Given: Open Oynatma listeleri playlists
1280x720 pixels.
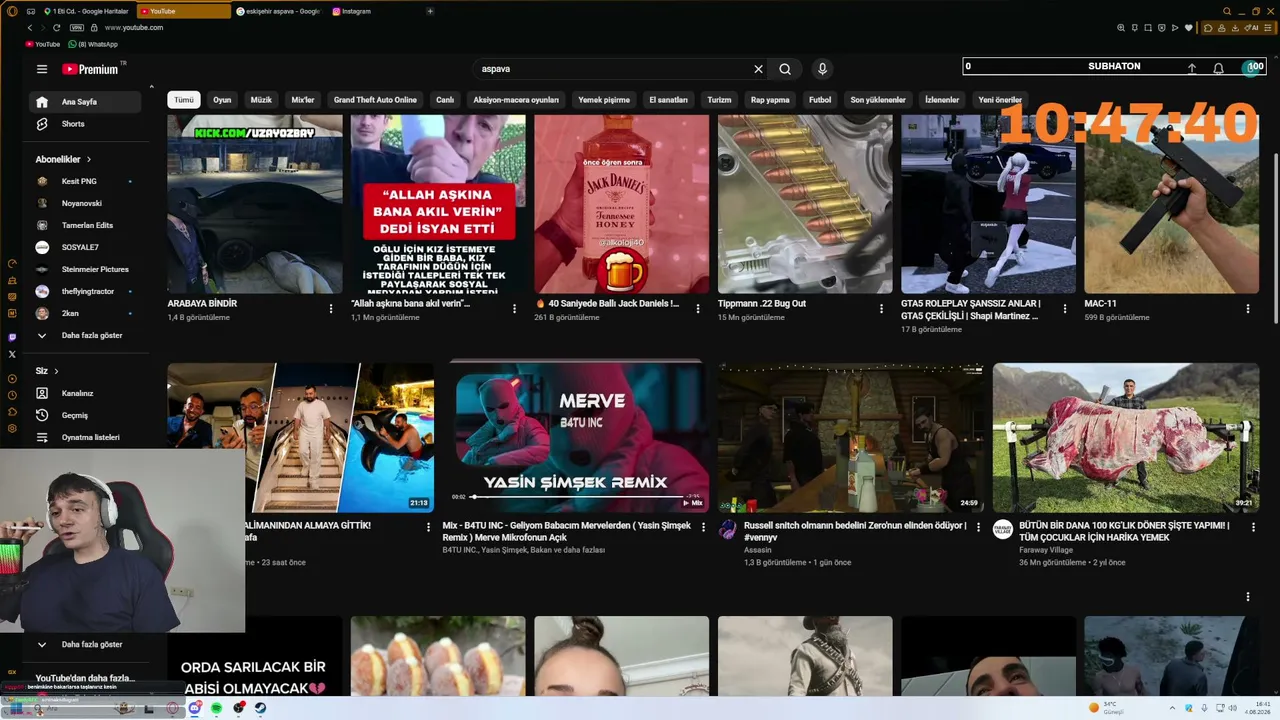Looking at the screenshot, I should point(87,437).
